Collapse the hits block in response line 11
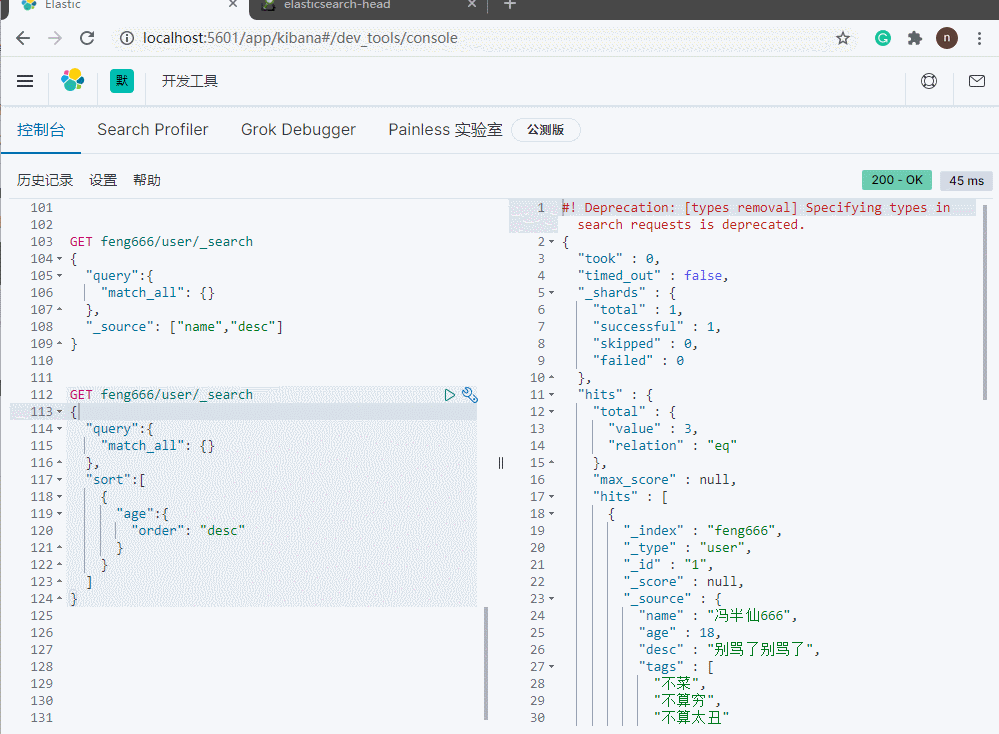This screenshot has width=999, height=734. click(x=552, y=395)
